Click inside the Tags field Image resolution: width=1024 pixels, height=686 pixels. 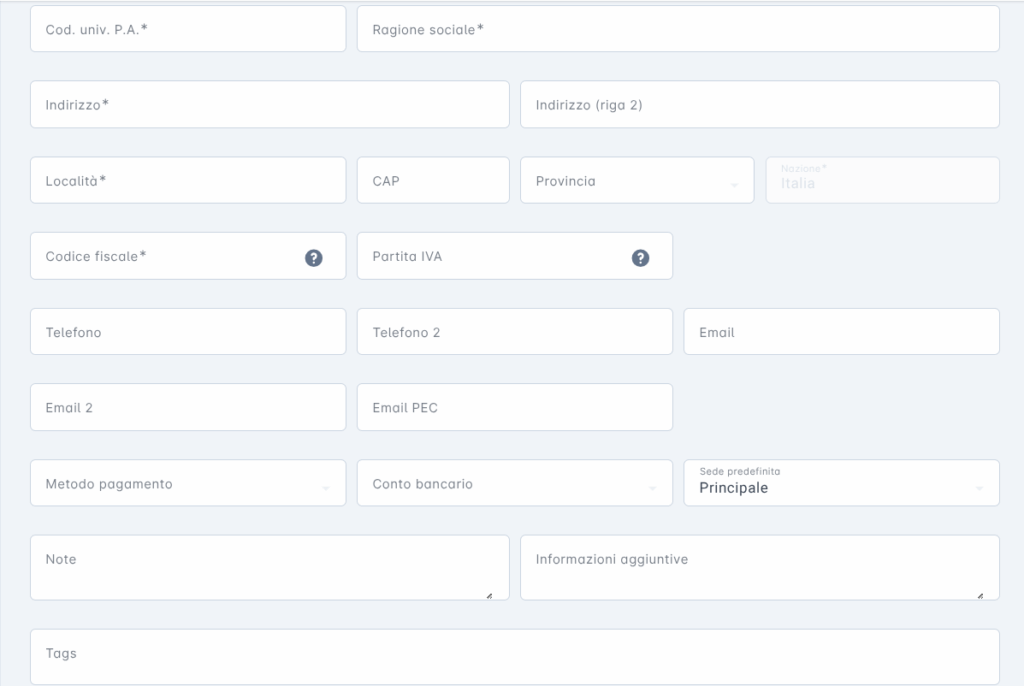(x=515, y=657)
